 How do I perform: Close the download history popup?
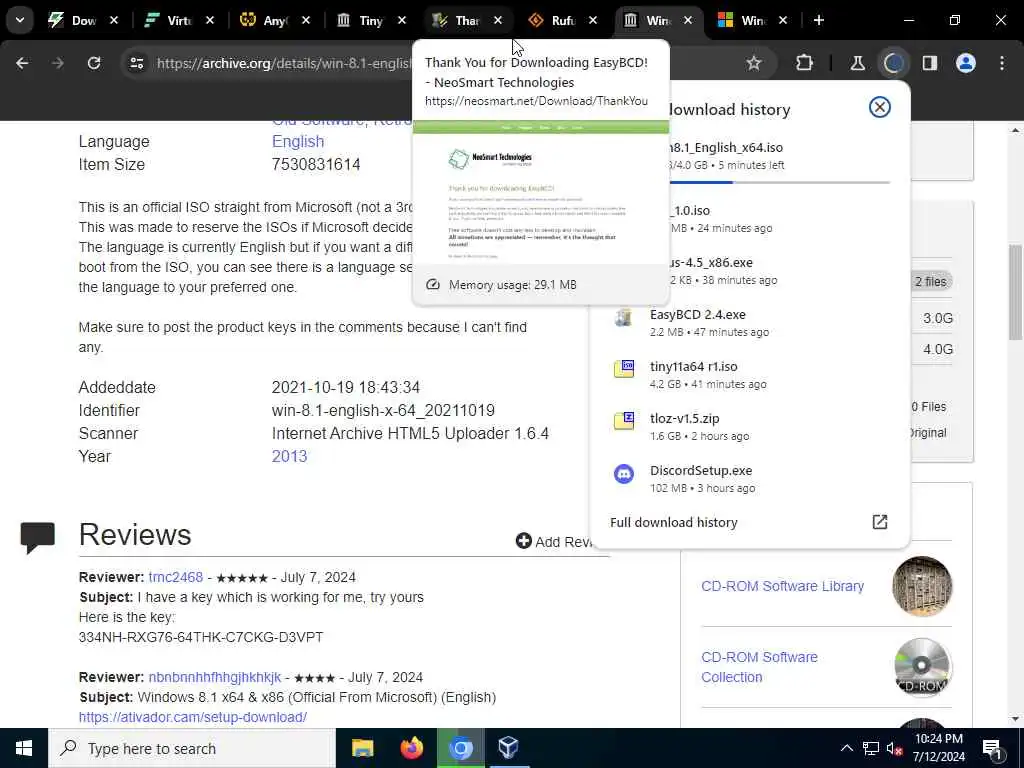pos(880,107)
